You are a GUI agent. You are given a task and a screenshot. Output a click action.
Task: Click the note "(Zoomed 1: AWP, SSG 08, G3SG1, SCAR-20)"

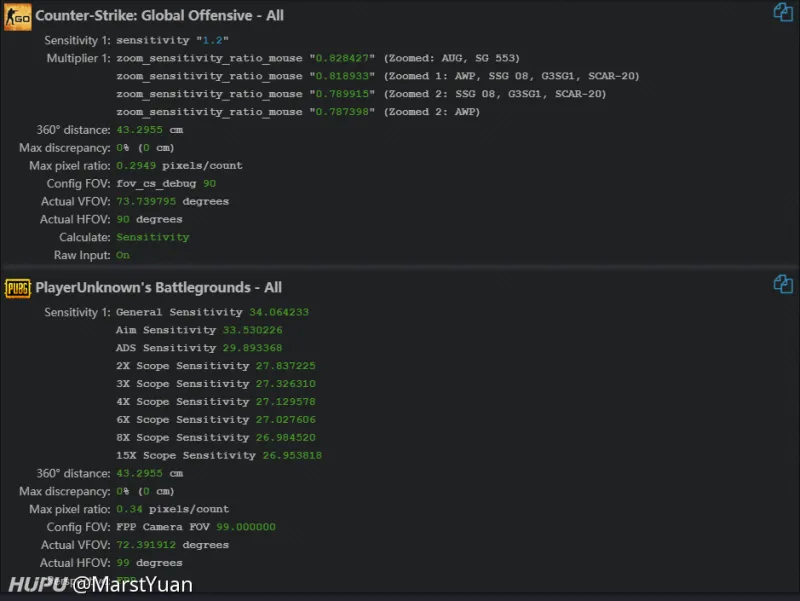click(511, 76)
